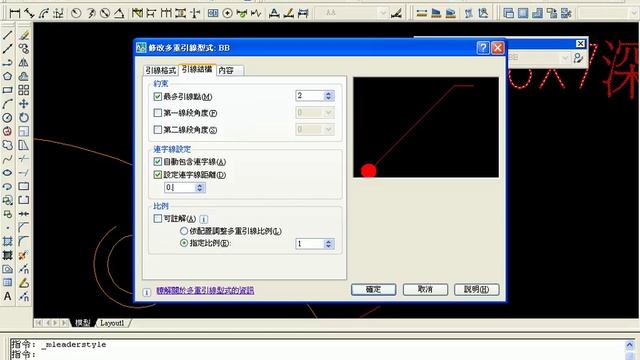The height and width of the screenshot is (360, 640).
Task: Toggle the 設定連字線距離 checkbox
Action: tap(158, 175)
